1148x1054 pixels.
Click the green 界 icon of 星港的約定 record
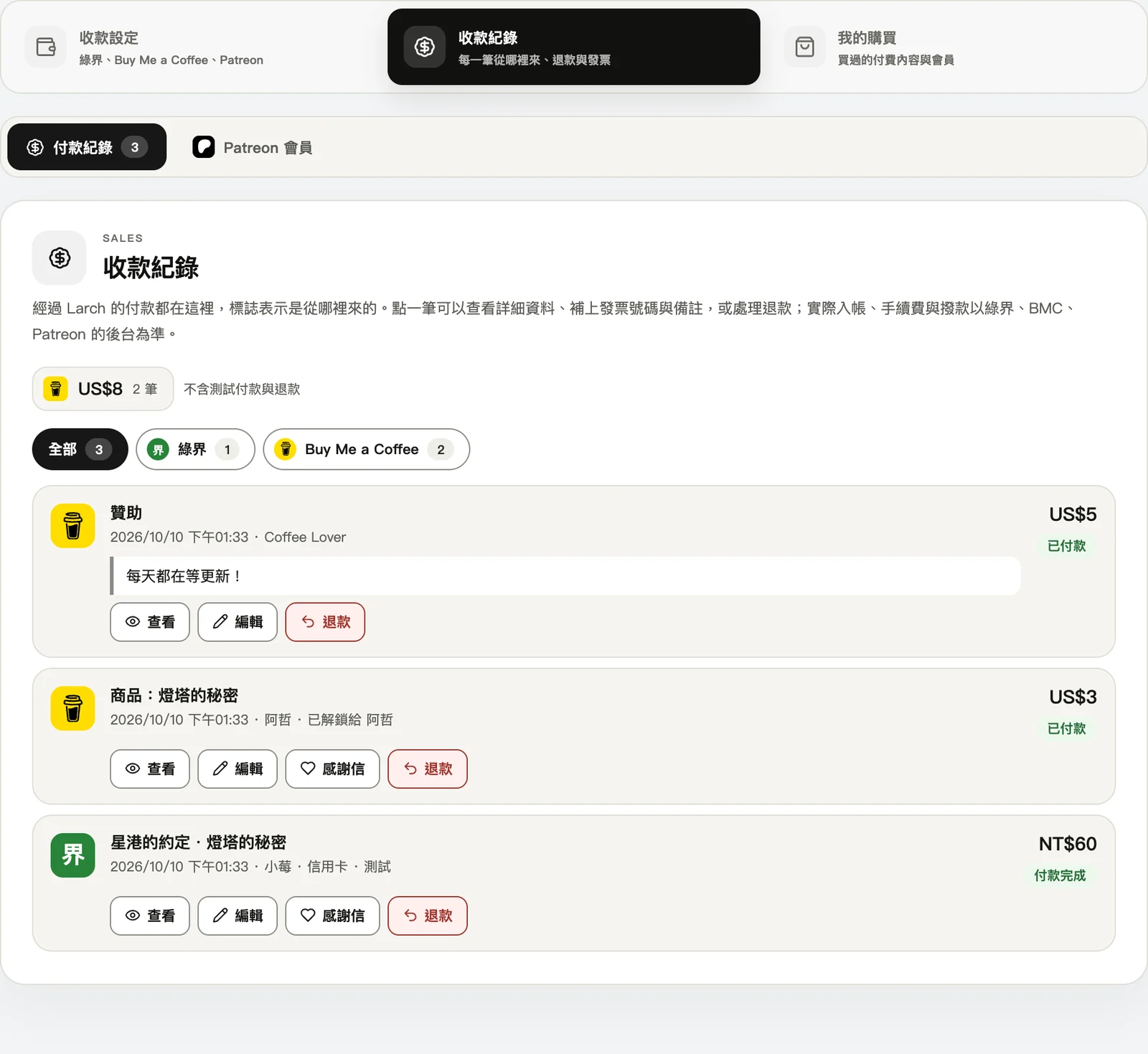click(73, 855)
